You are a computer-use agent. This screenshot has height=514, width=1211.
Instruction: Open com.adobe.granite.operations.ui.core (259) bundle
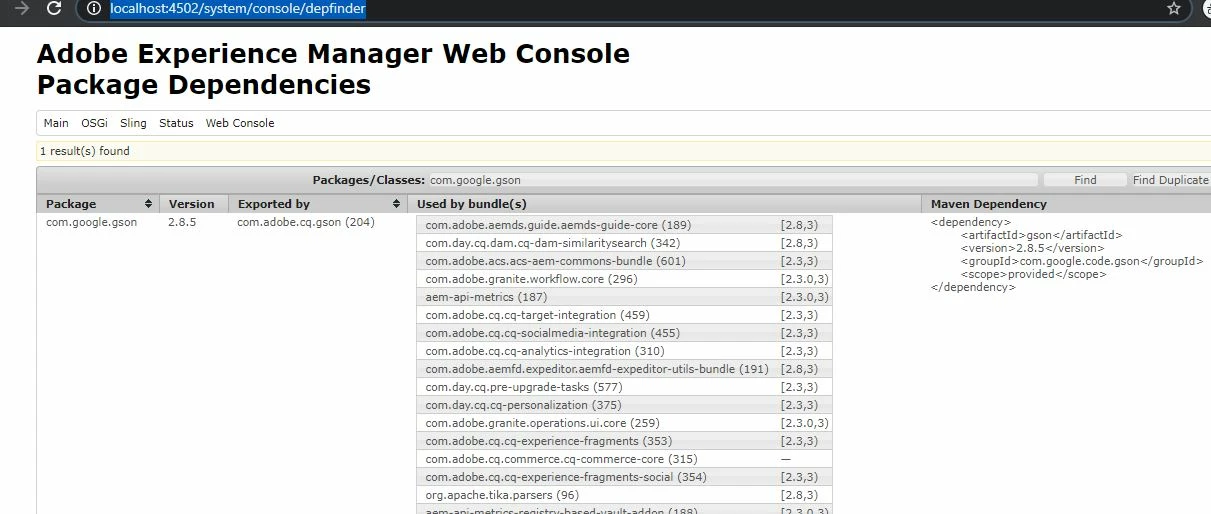pos(542,423)
